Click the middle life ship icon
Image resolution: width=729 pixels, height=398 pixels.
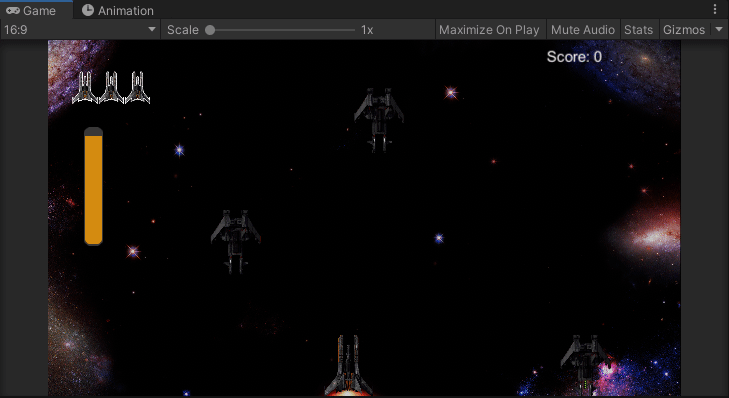111,87
